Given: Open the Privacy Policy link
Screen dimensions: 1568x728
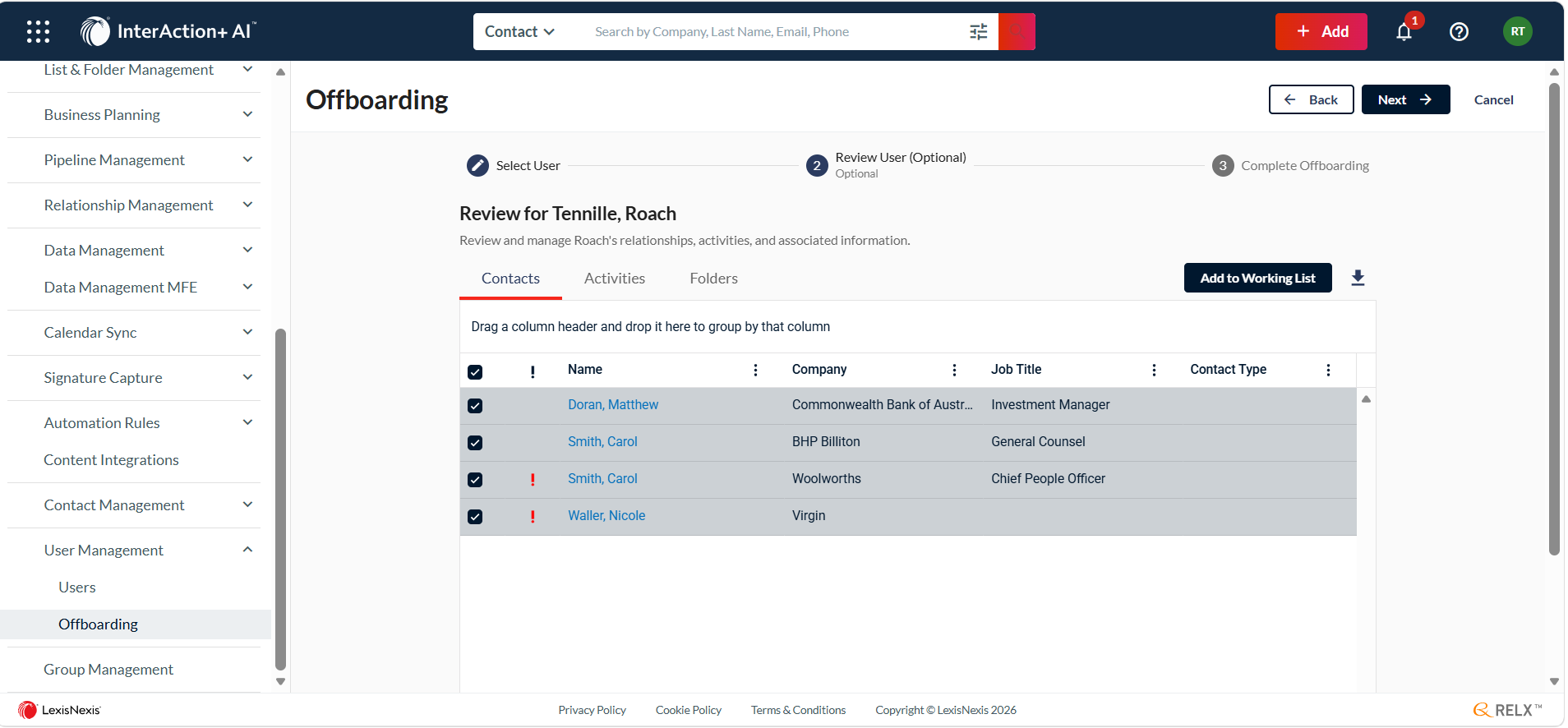Looking at the screenshot, I should [592, 710].
